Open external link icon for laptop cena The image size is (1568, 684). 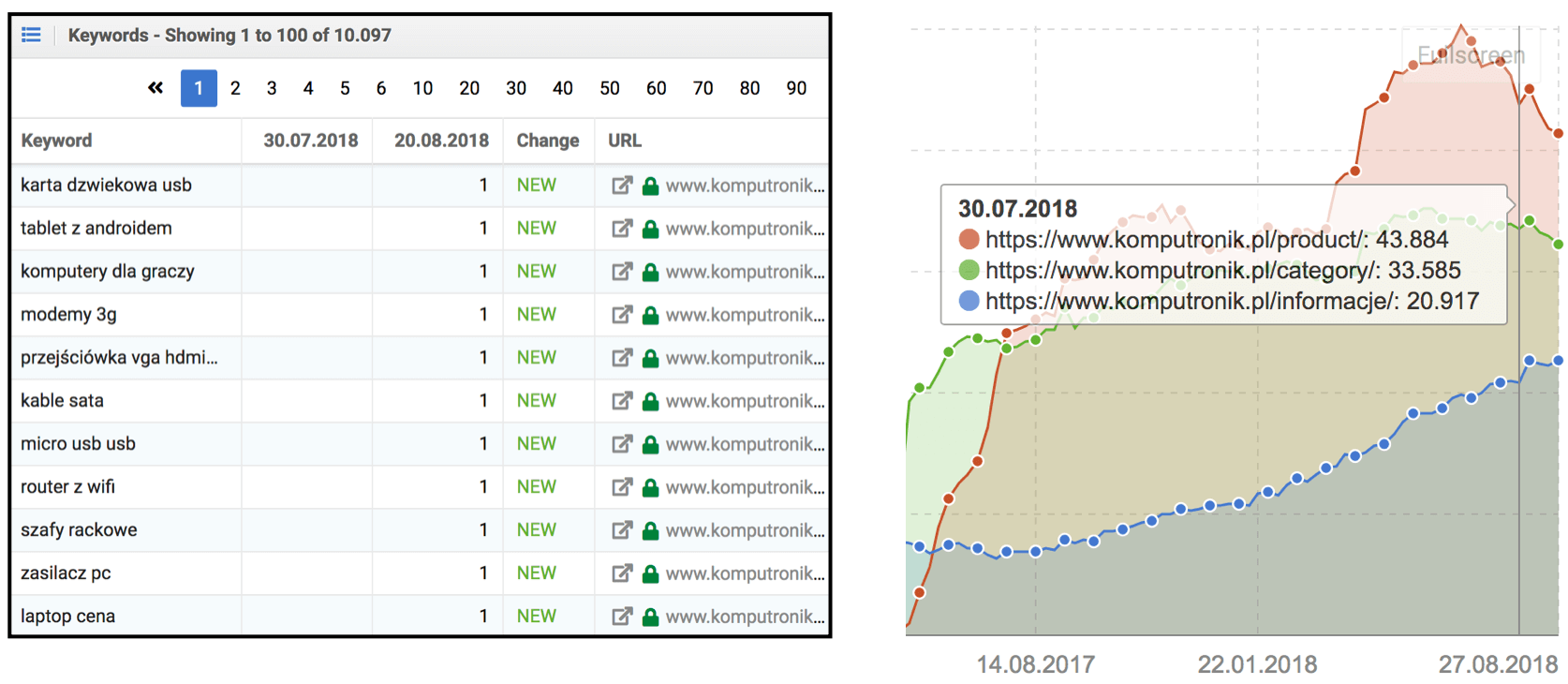[622, 617]
